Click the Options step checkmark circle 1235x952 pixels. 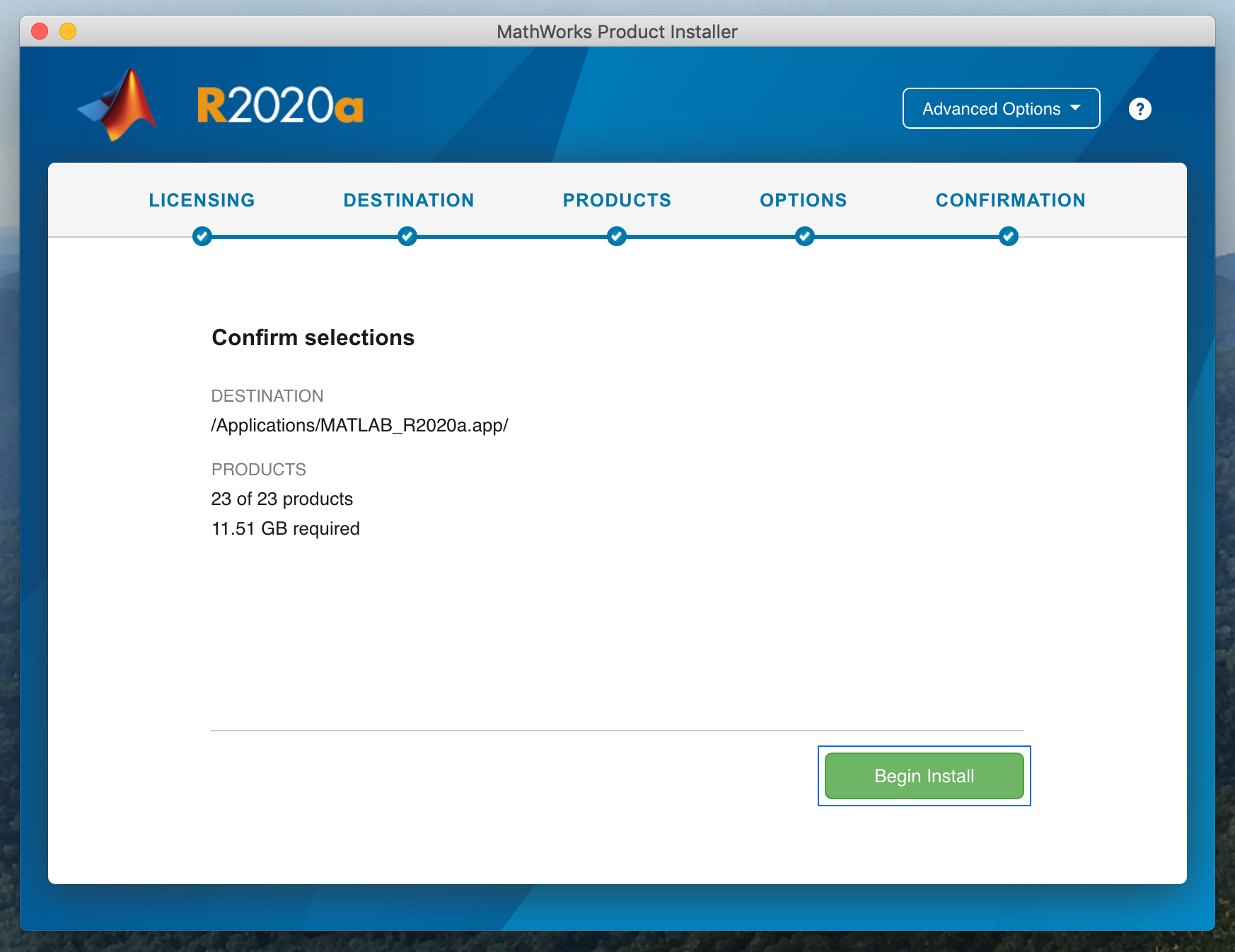click(804, 236)
